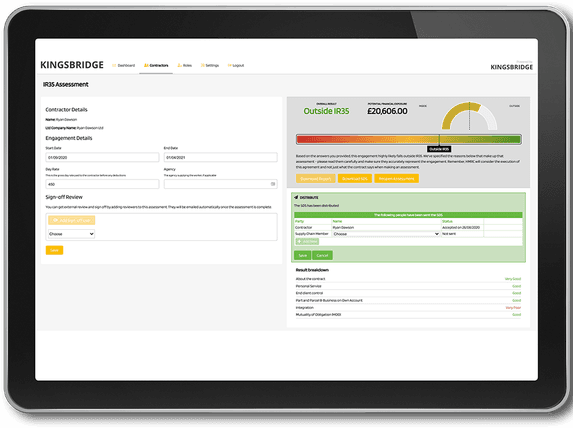Click the Ryan Dawson name cell in table
This screenshot has height=428, width=573.
tap(386, 227)
